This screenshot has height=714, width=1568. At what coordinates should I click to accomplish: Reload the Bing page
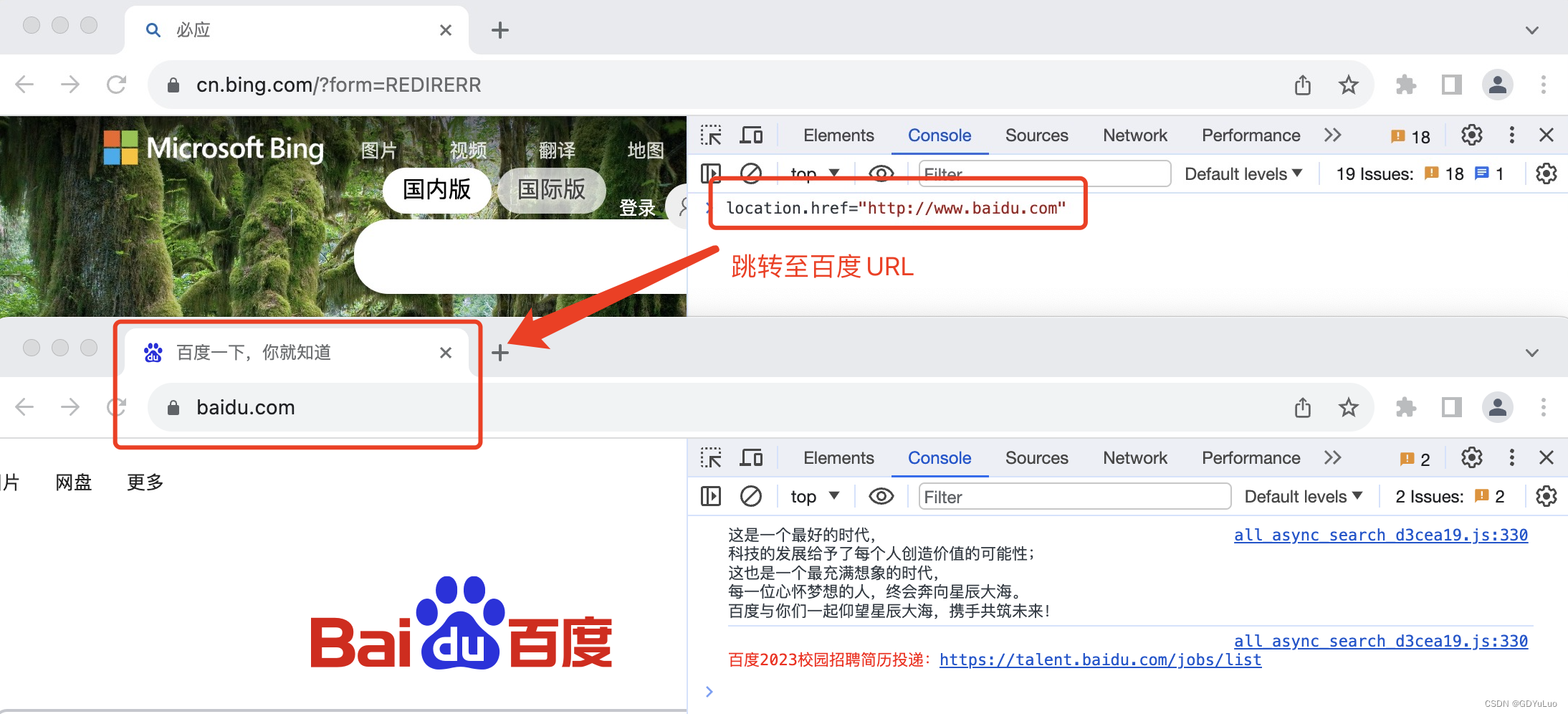click(x=116, y=85)
